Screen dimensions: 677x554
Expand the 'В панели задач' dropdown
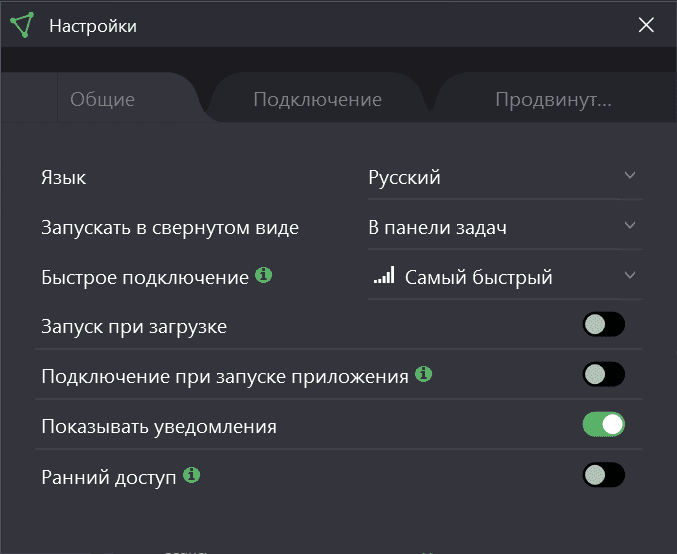(x=503, y=227)
